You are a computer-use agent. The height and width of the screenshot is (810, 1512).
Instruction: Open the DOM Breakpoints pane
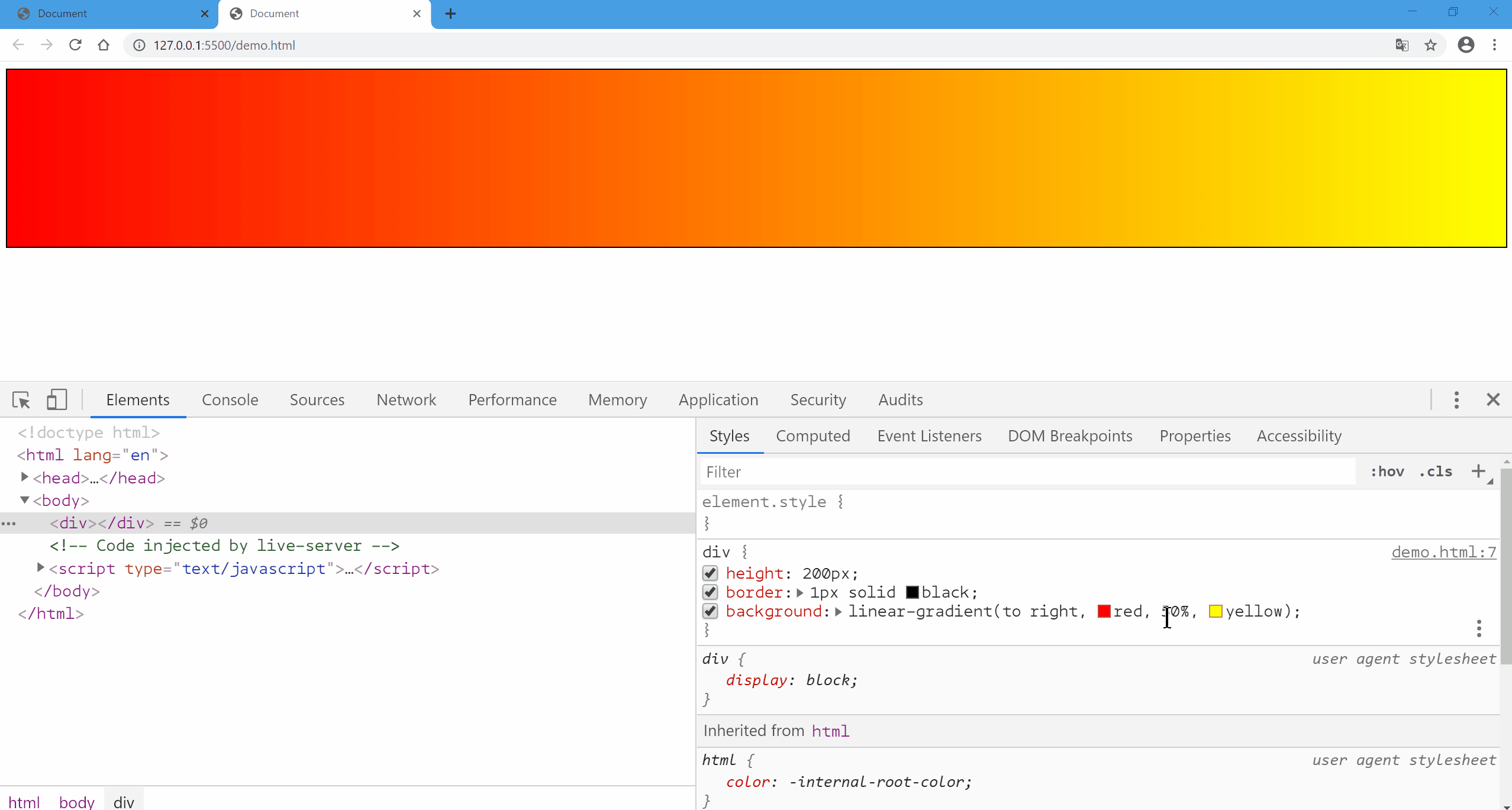point(1070,436)
